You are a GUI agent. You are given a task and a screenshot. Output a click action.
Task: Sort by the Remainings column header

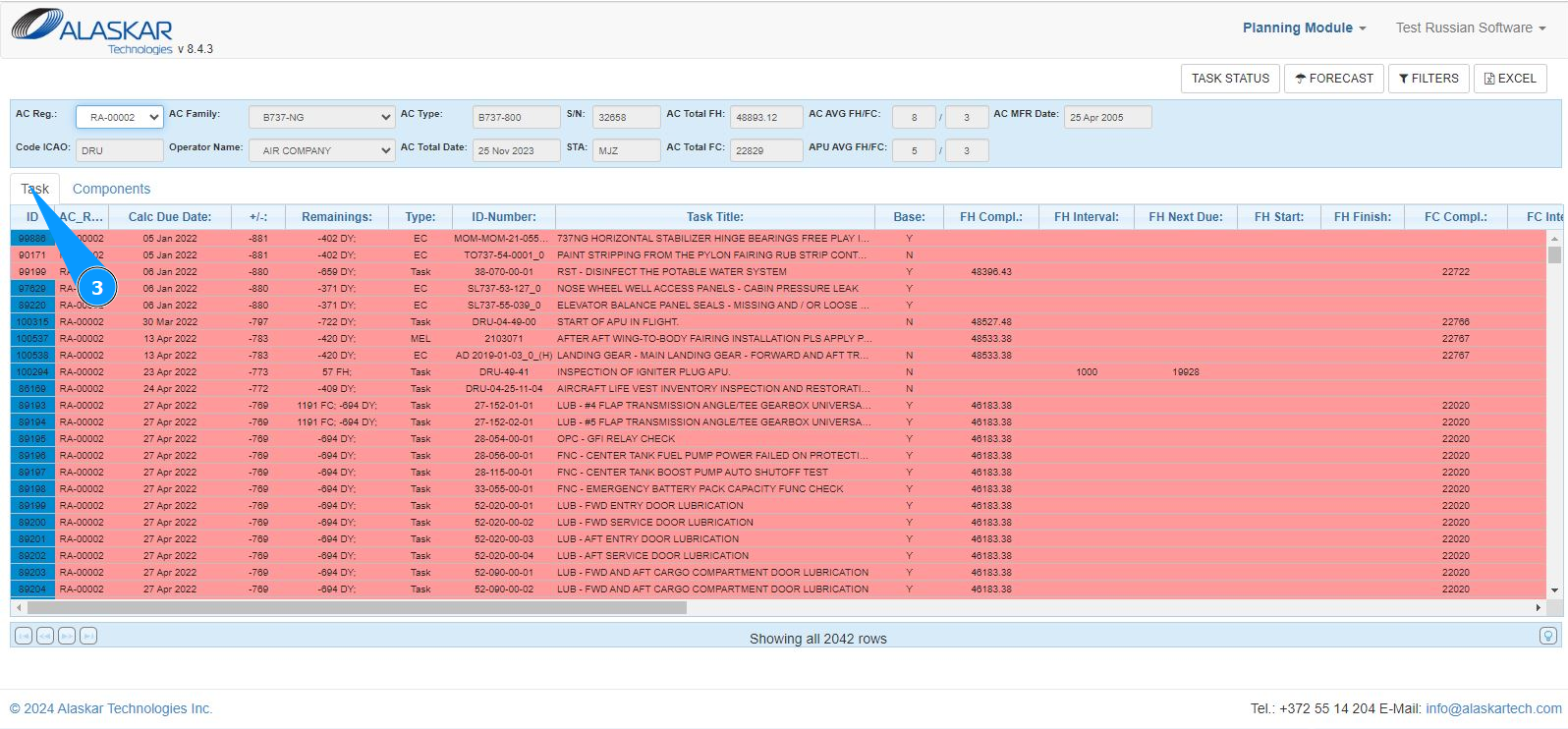coord(337,217)
